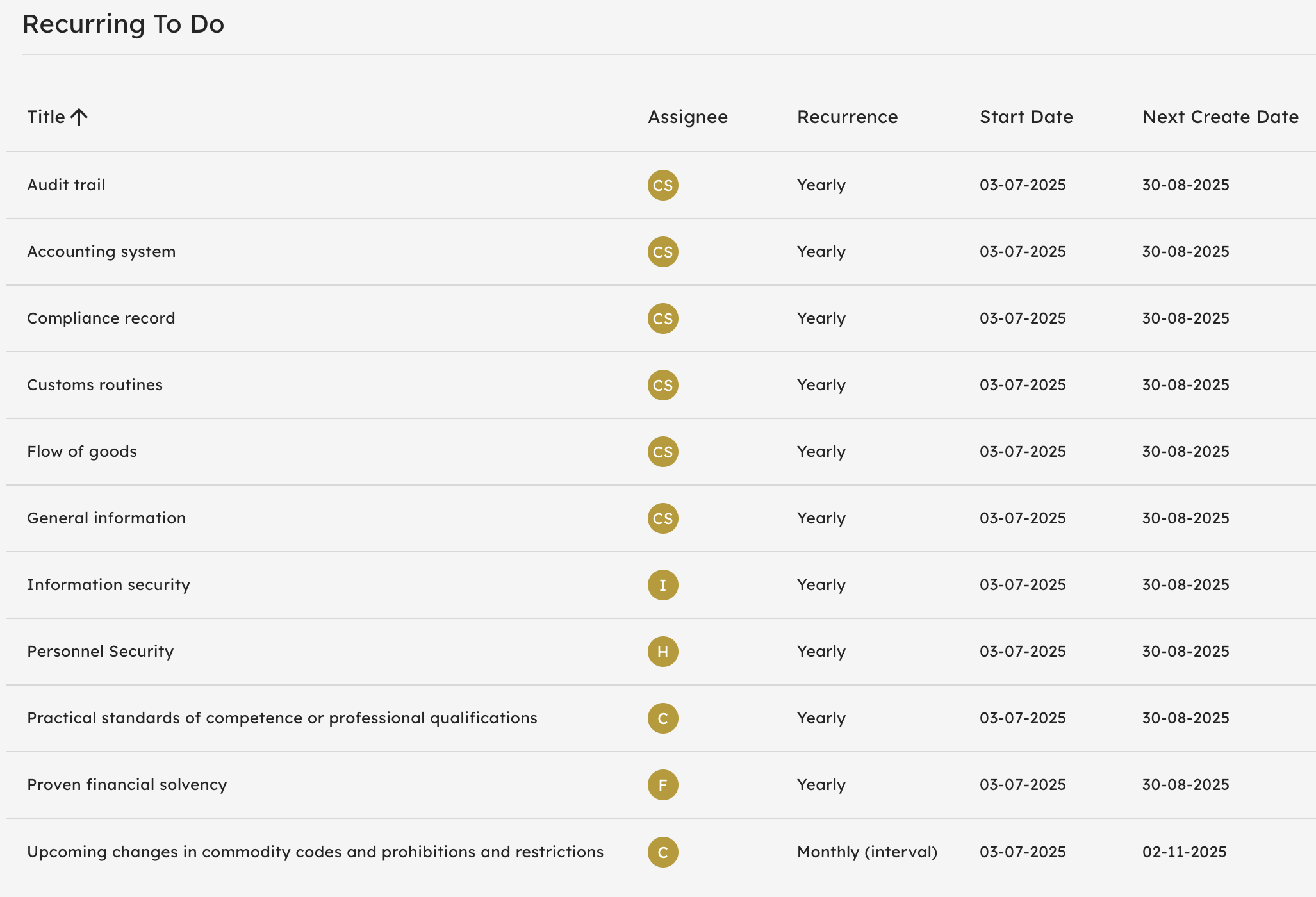1316x897 pixels.
Task: Open Upcoming changes in commodity codes task
Action: pyautogui.click(x=315, y=852)
